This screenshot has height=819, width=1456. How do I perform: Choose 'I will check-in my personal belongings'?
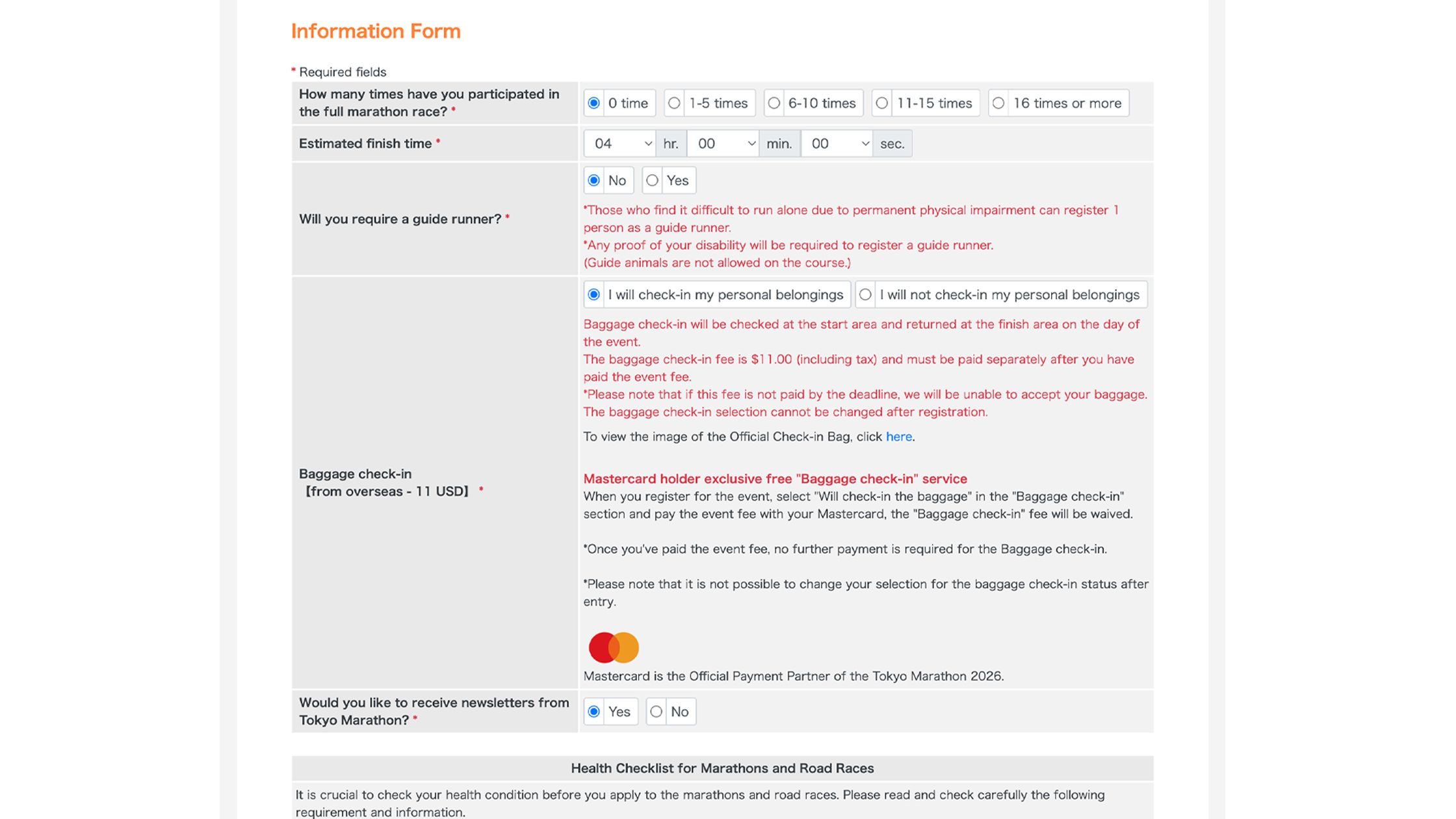point(593,295)
